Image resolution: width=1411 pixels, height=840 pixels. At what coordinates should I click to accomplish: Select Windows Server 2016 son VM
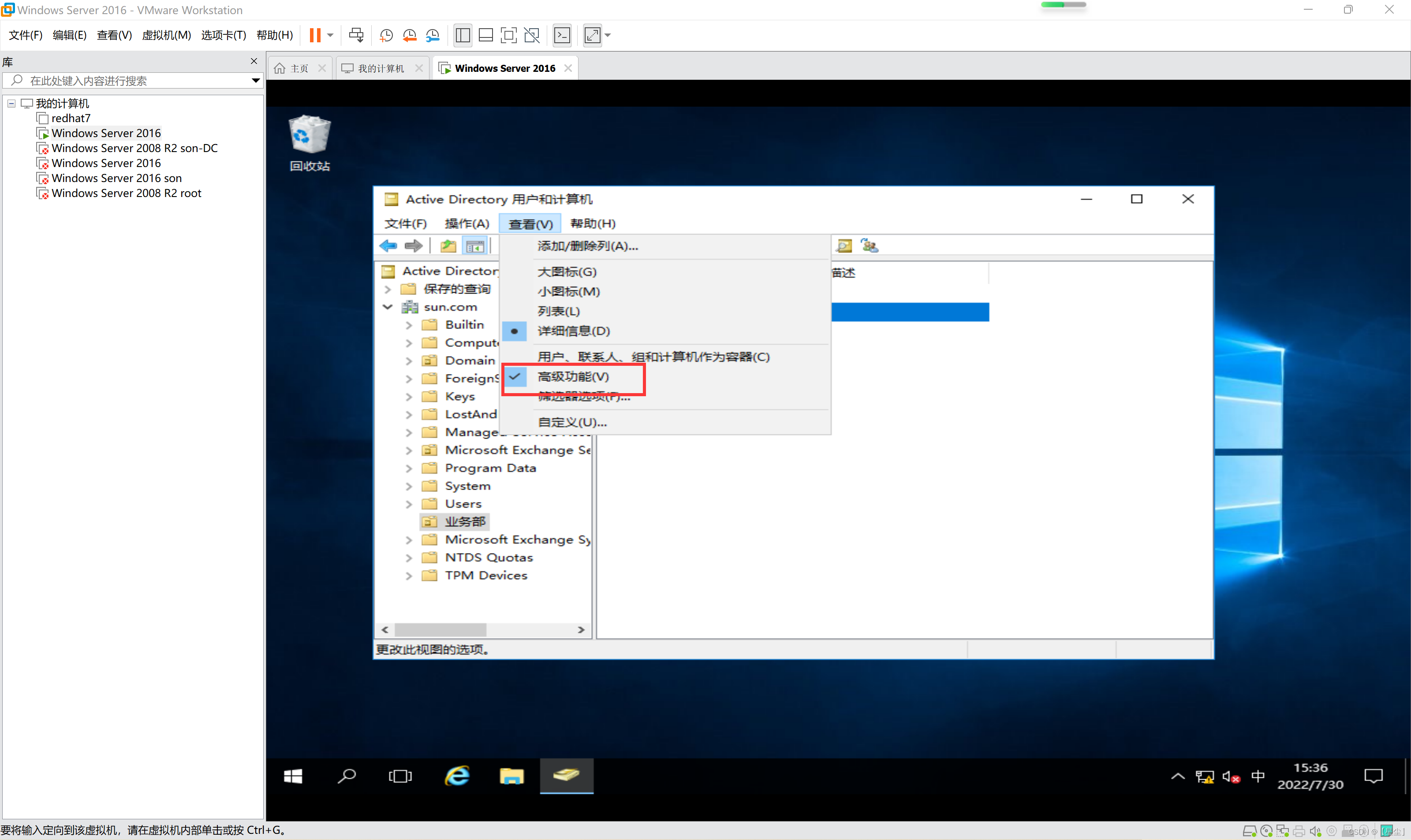(x=117, y=178)
